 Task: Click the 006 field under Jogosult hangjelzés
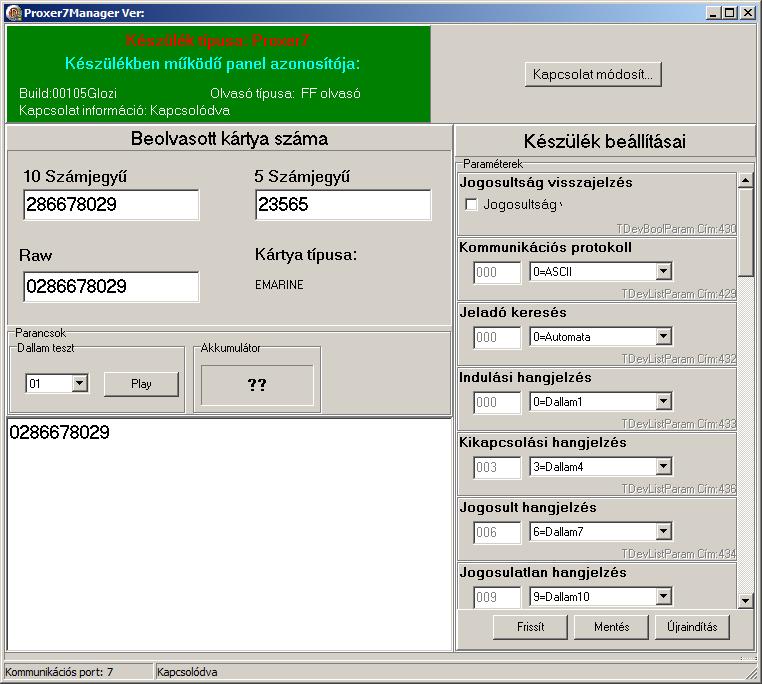(497, 532)
